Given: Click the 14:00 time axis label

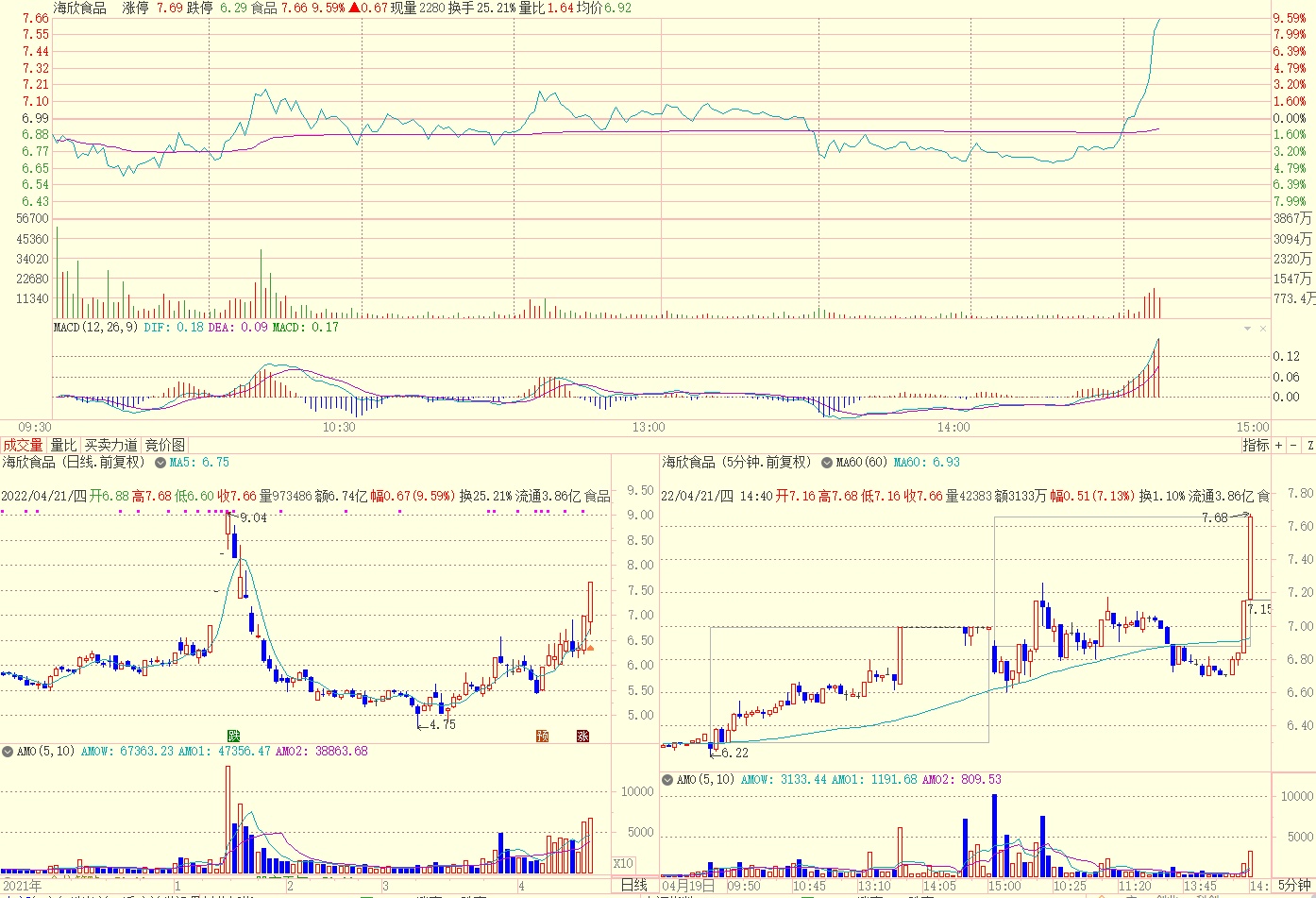Looking at the screenshot, I should [953, 428].
